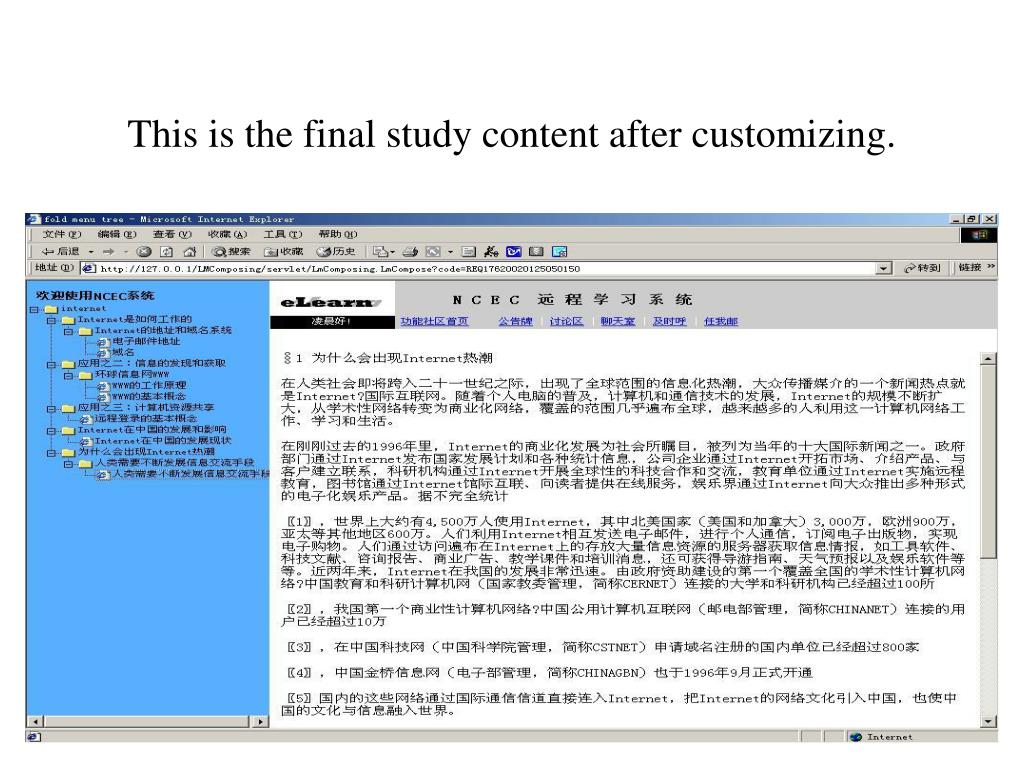Click the tree pane scroll-right arrow
1024x768 pixels.
(261, 722)
